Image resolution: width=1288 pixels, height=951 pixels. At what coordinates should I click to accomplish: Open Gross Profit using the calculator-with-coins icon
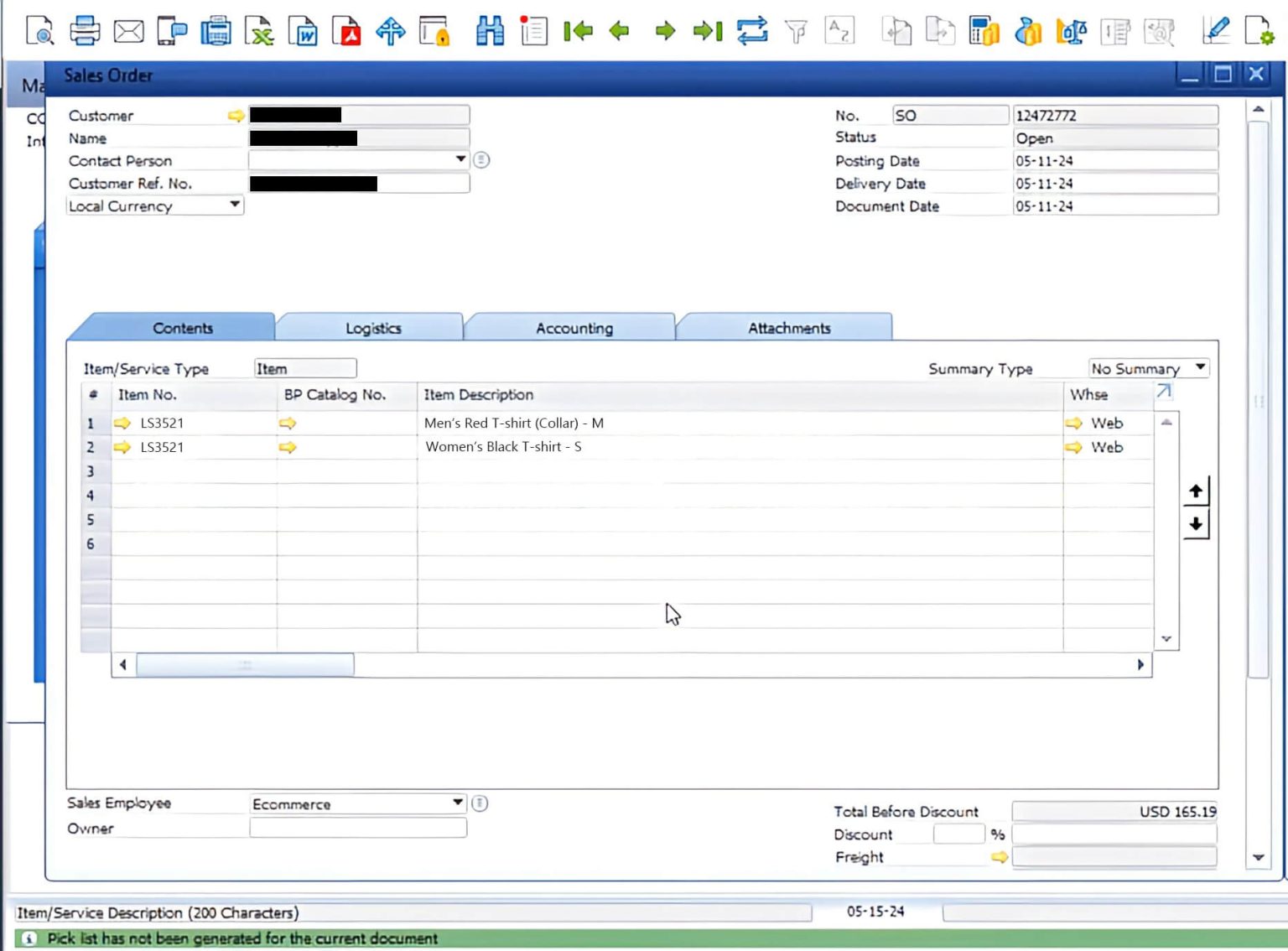click(983, 31)
